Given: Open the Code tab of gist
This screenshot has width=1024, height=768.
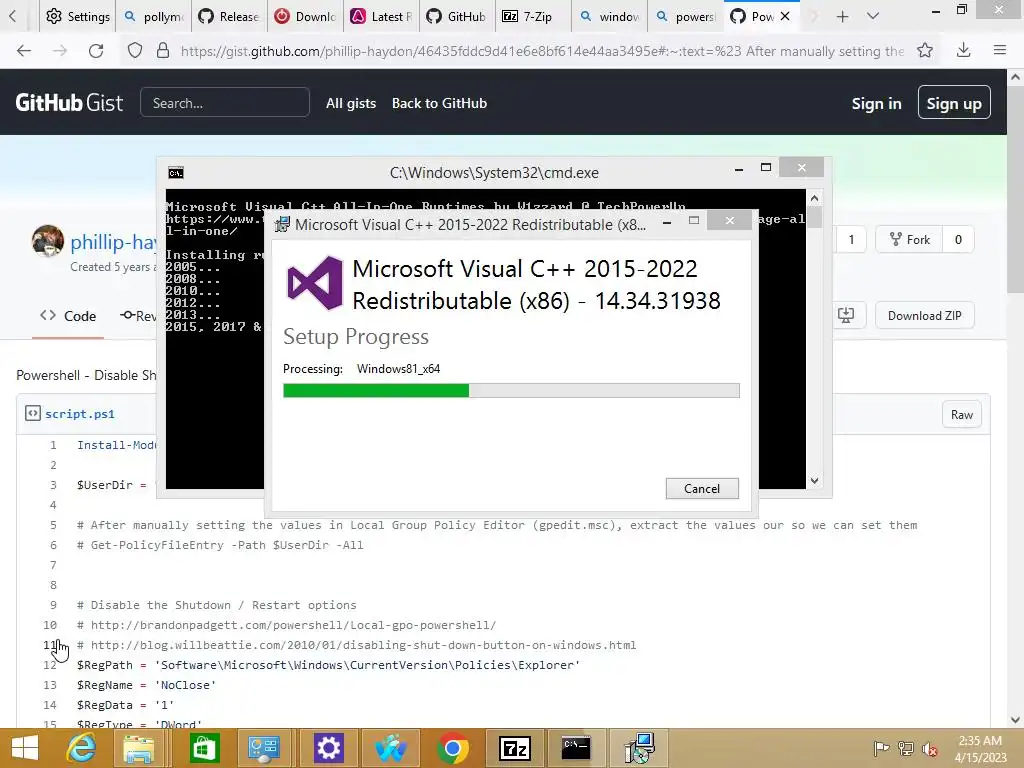Looking at the screenshot, I should pyautogui.click(x=68, y=316).
